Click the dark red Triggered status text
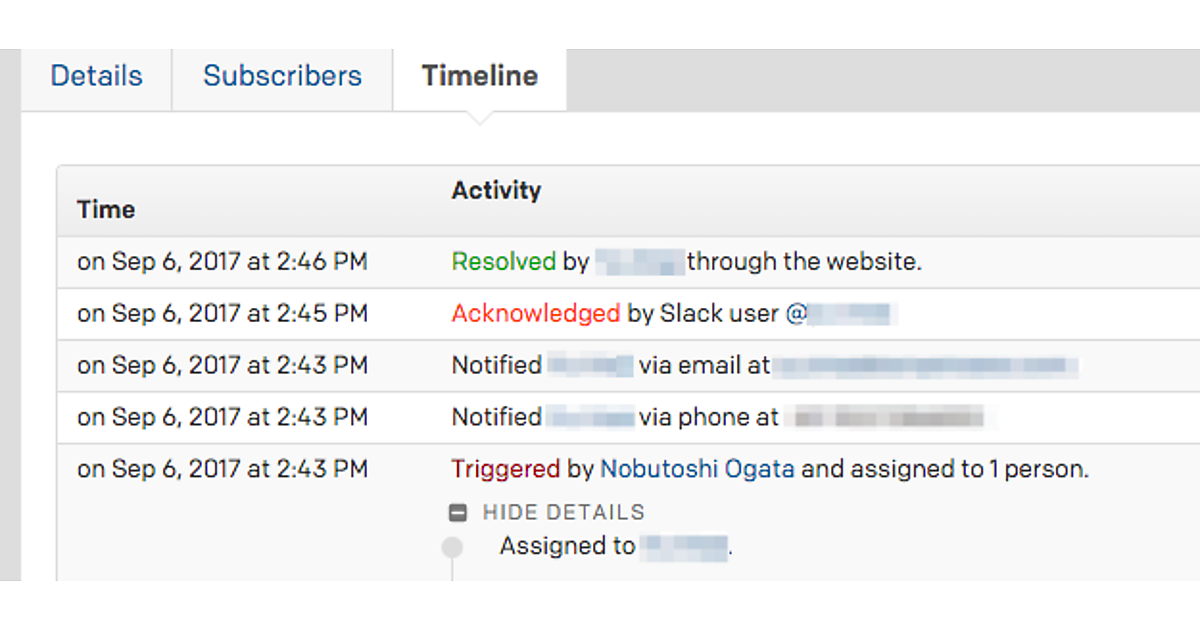The height and width of the screenshot is (630, 1200). point(505,469)
